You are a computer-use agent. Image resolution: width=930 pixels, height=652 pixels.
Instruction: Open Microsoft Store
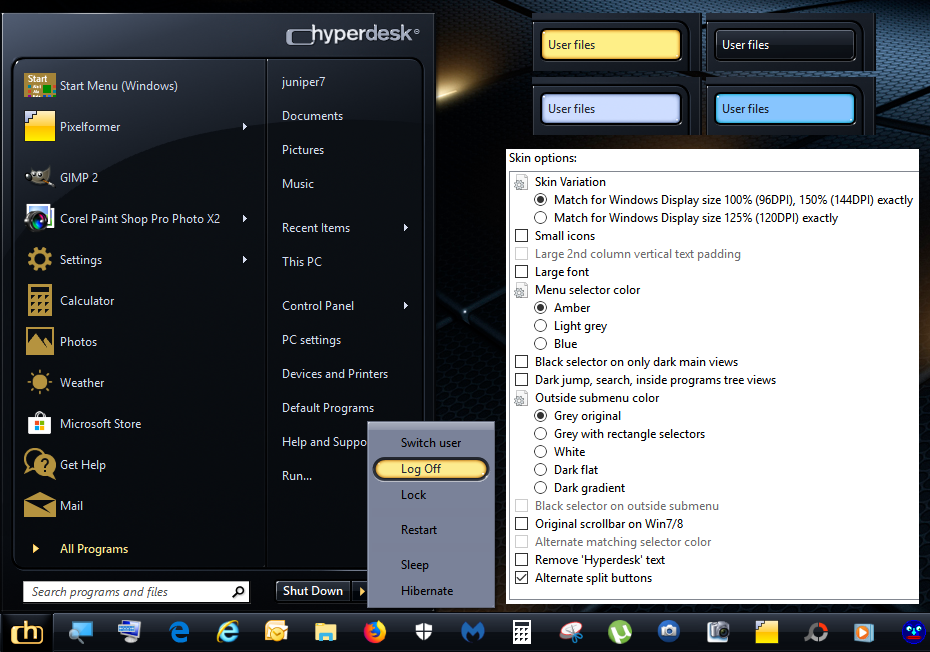[x=100, y=424]
